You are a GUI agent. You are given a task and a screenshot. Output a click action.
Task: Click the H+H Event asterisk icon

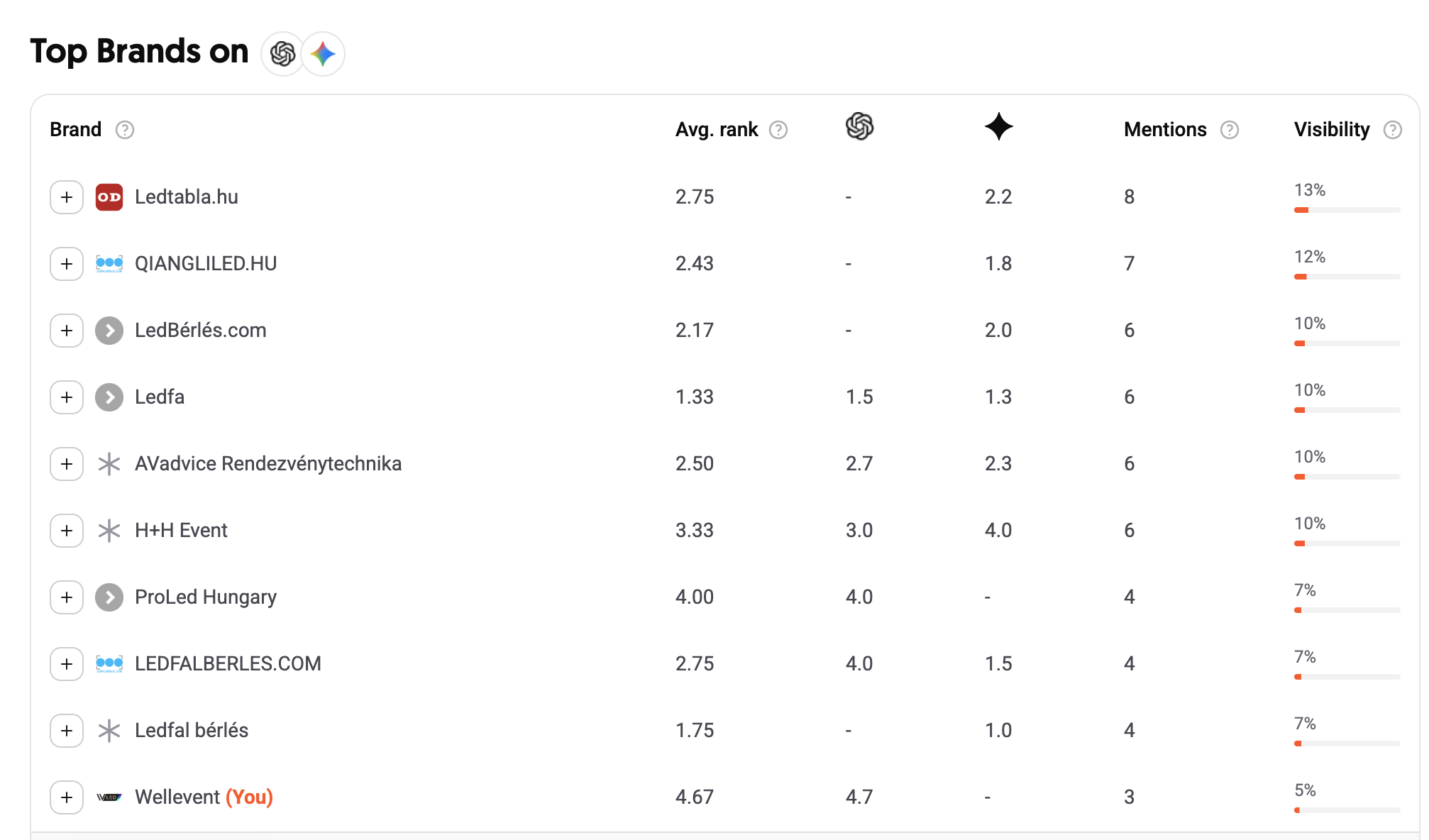click(109, 531)
